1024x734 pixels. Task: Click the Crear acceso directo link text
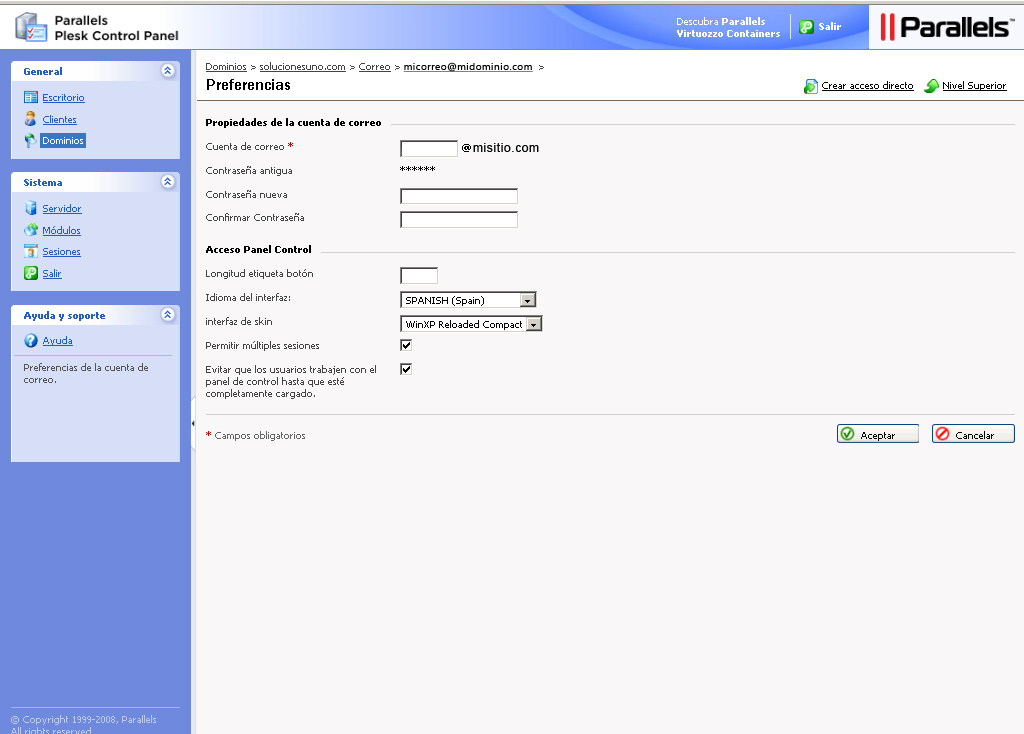[x=867, y=86]
